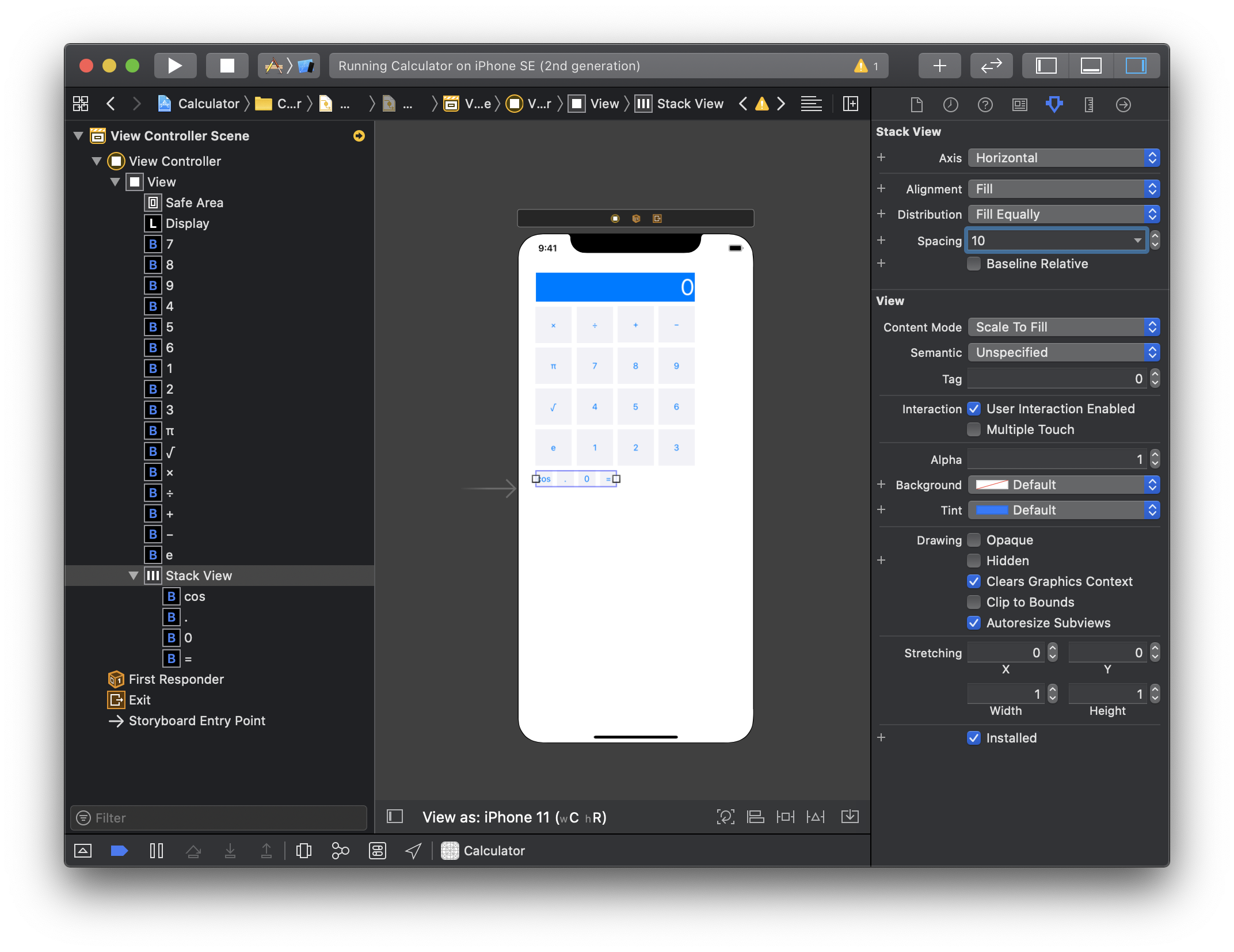
Task: Open the Size inspector ruler icon
Action: pos(1088,105)
